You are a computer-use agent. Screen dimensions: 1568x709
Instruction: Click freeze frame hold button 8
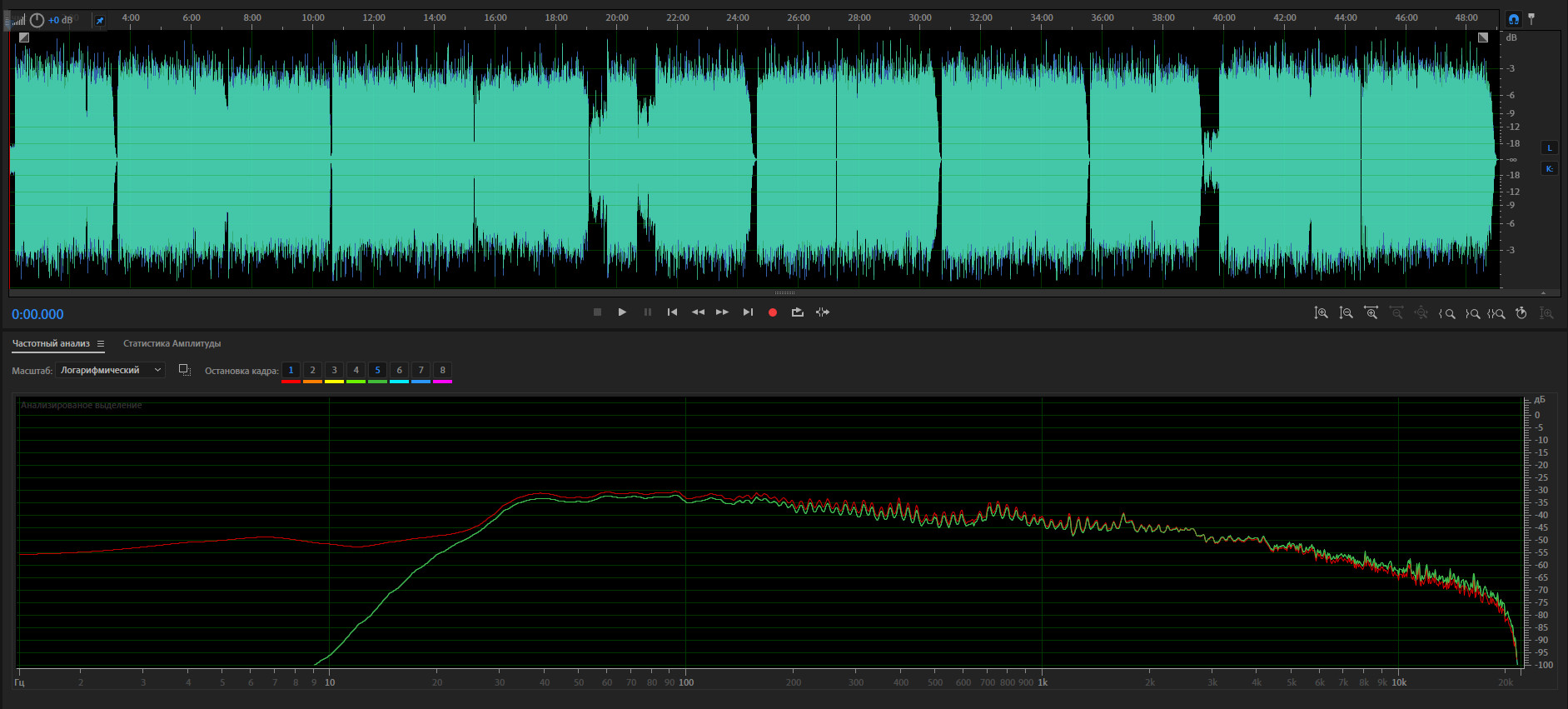pyautogui.click(x=442, y=371)
